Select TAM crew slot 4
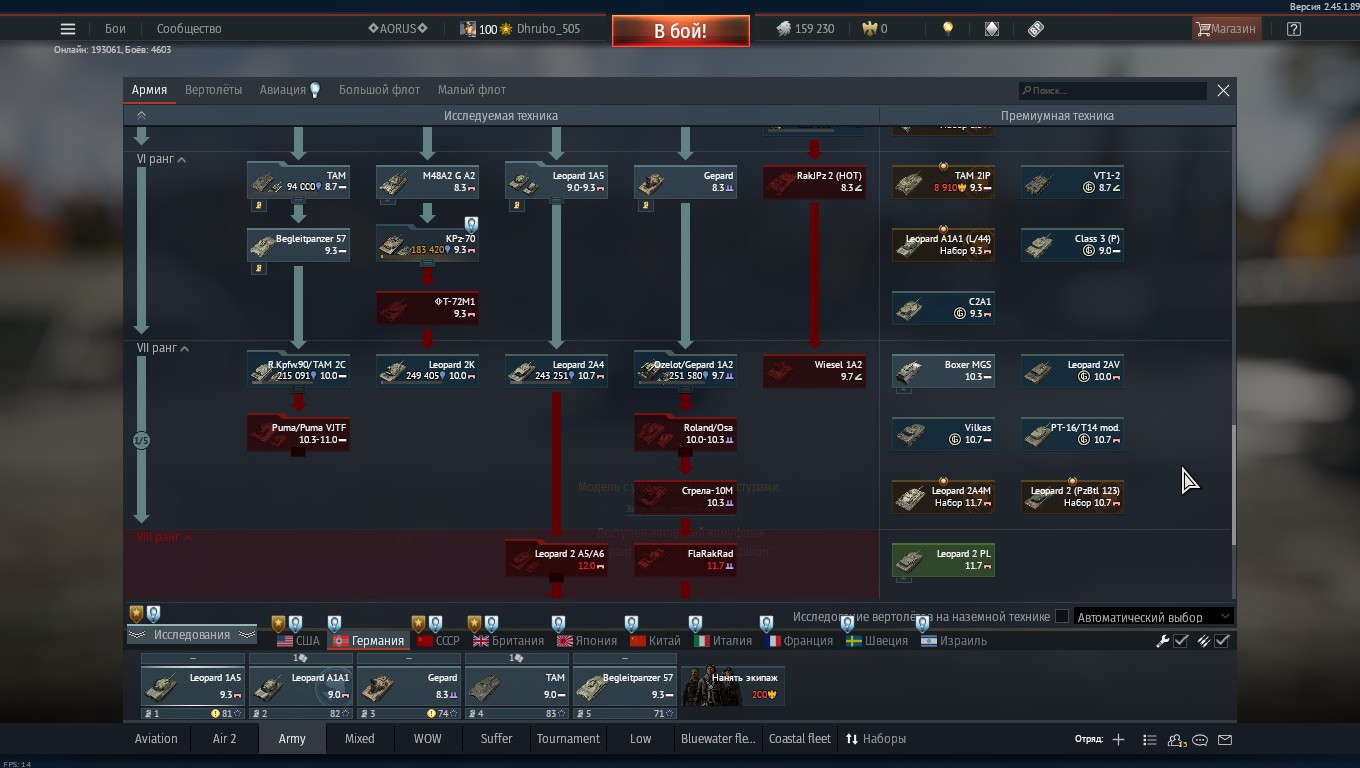1360x768 pixels. pos(517,686)
